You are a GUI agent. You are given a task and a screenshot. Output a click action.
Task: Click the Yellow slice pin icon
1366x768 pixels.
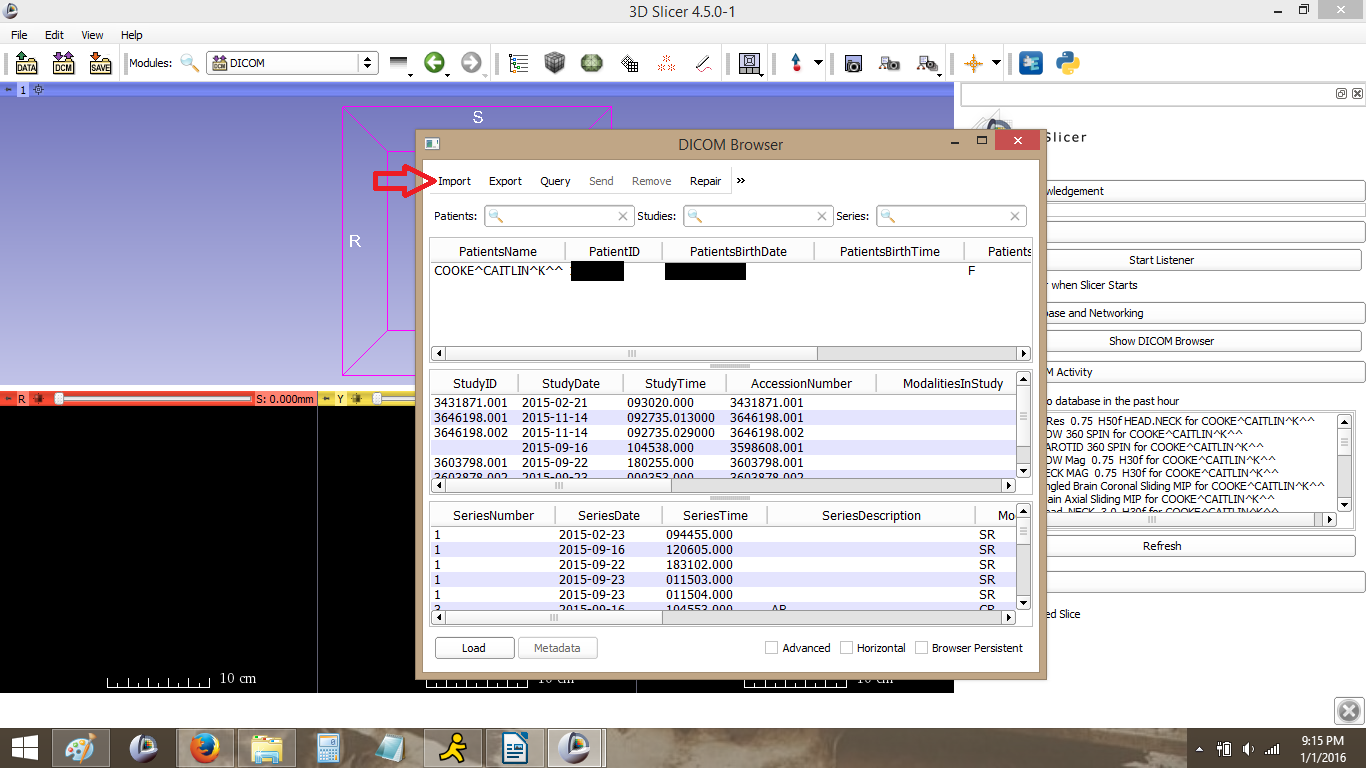pos(326,398)
